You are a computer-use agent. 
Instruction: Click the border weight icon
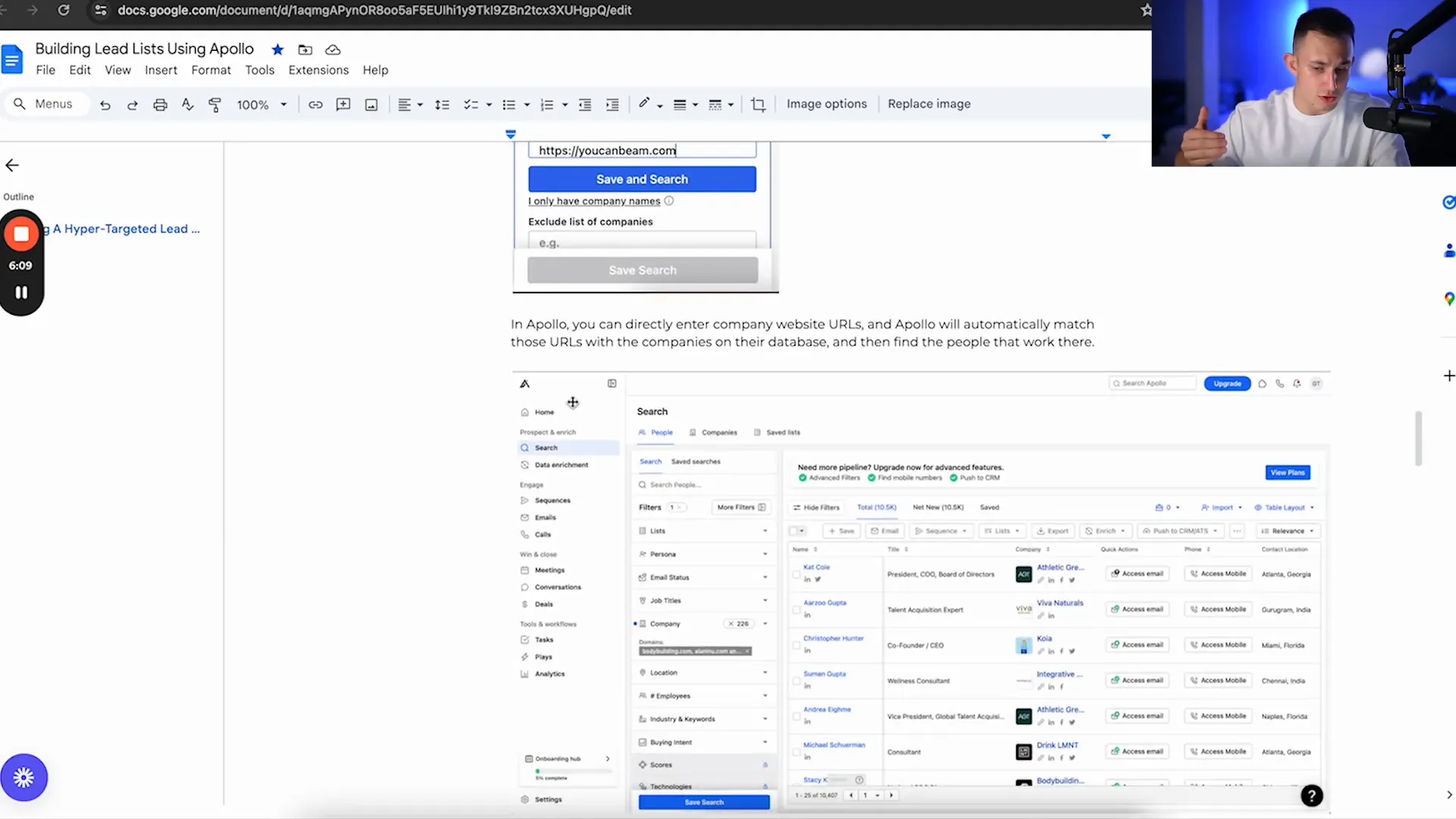[x=680, y=105]
